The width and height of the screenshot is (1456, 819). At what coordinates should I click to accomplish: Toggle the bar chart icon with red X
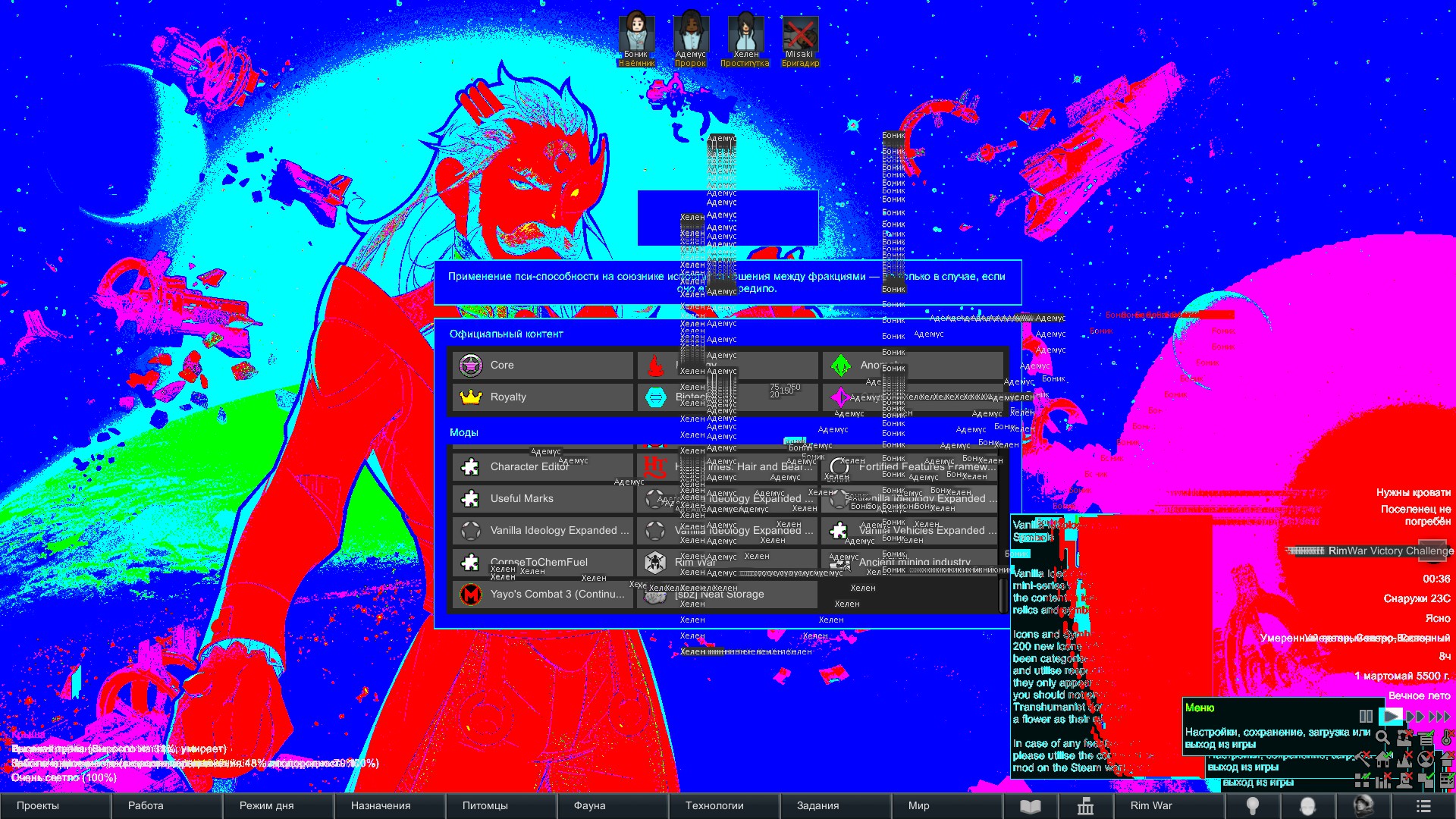point(1383,780)
